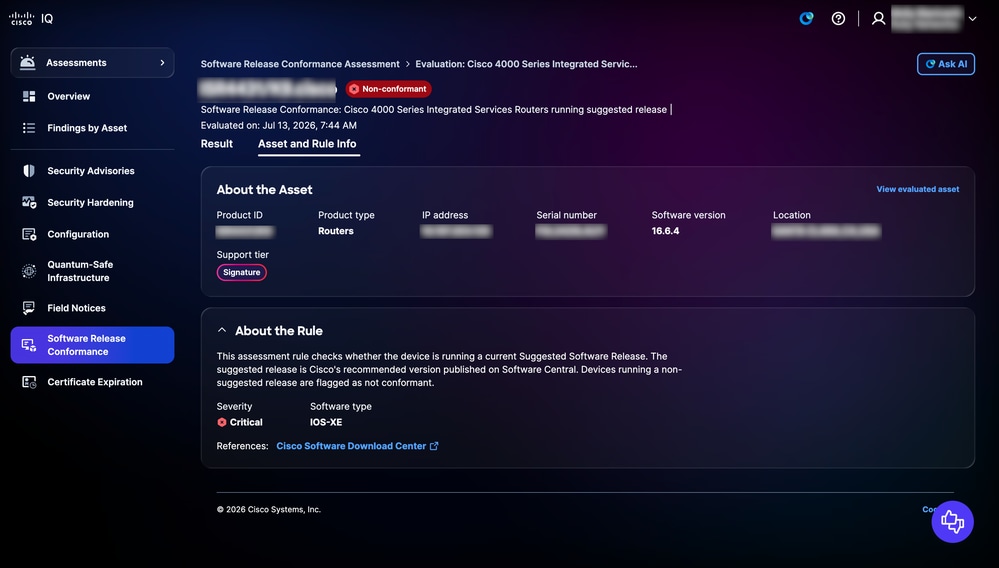Screen dimensions: 999x568
Task: Click the Security Hardening icon
Action: pos(29,202)
